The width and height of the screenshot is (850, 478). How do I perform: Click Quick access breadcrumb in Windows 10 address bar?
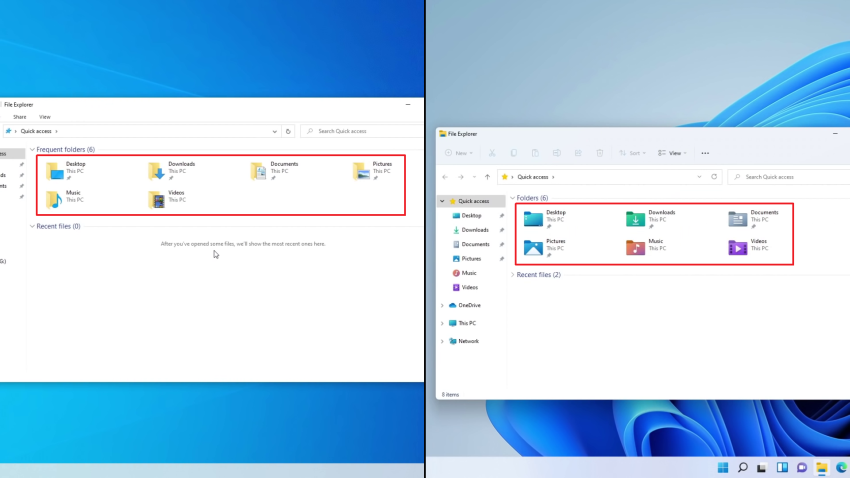point(36,131)
